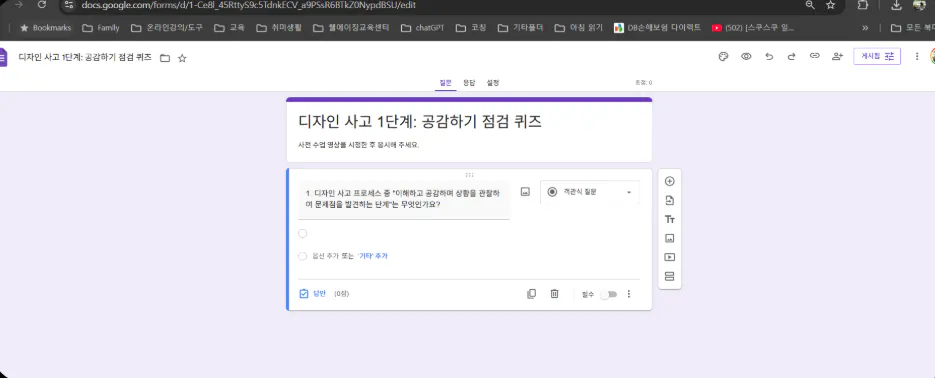Add an image from the side toolbar
Viewport: 935px width, 378px height.
coord(670,238)
